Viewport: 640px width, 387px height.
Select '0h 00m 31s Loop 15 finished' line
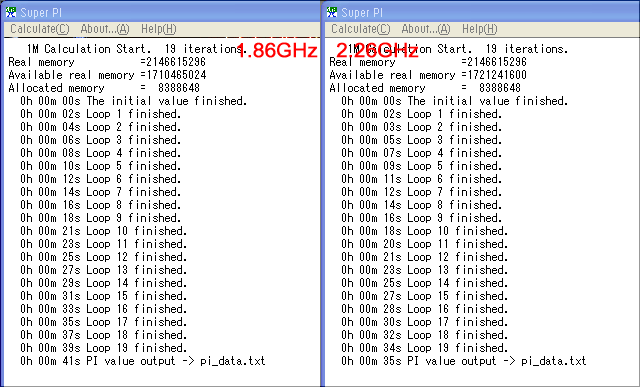104,296
